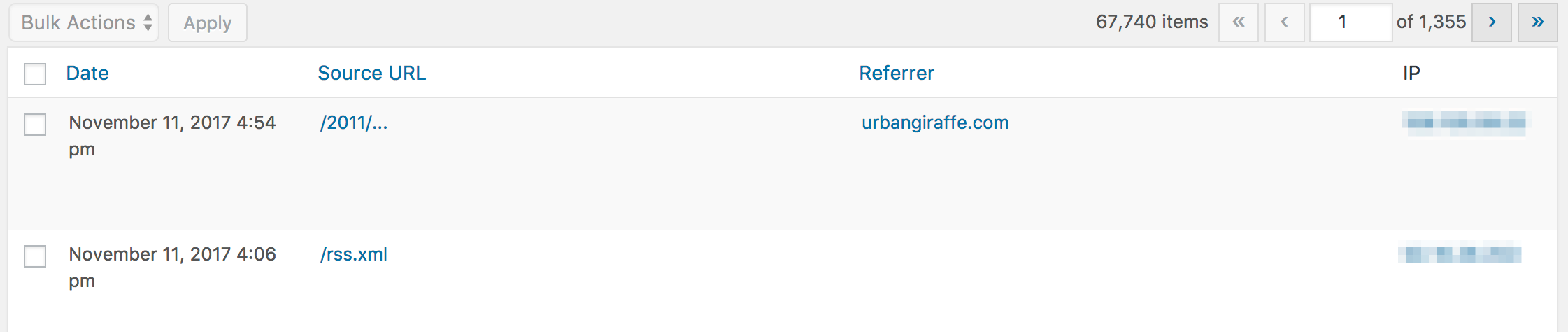Click the blurred IP of first row
The image size is (1568, 332).
[1466, 123]
